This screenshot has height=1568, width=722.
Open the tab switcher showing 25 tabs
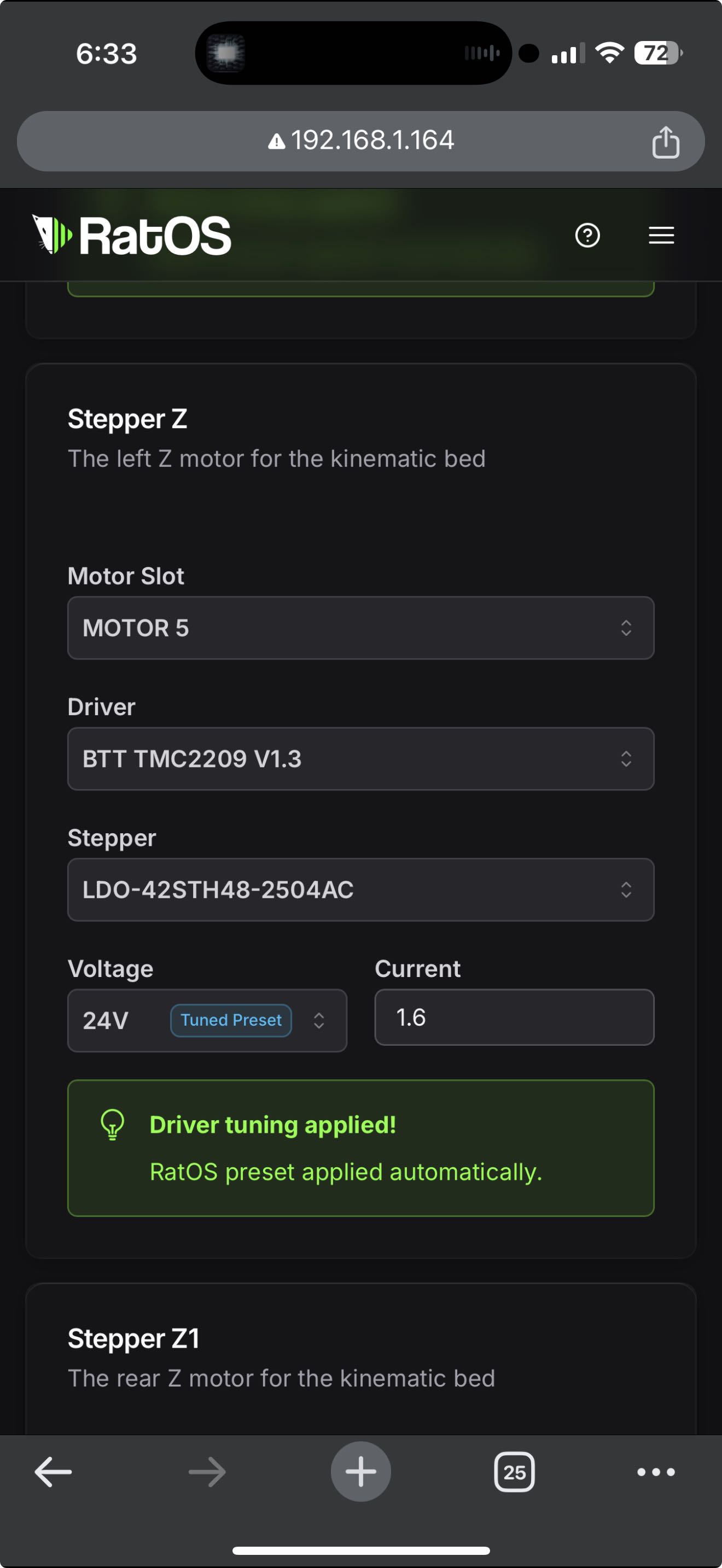coord(514,1472)
